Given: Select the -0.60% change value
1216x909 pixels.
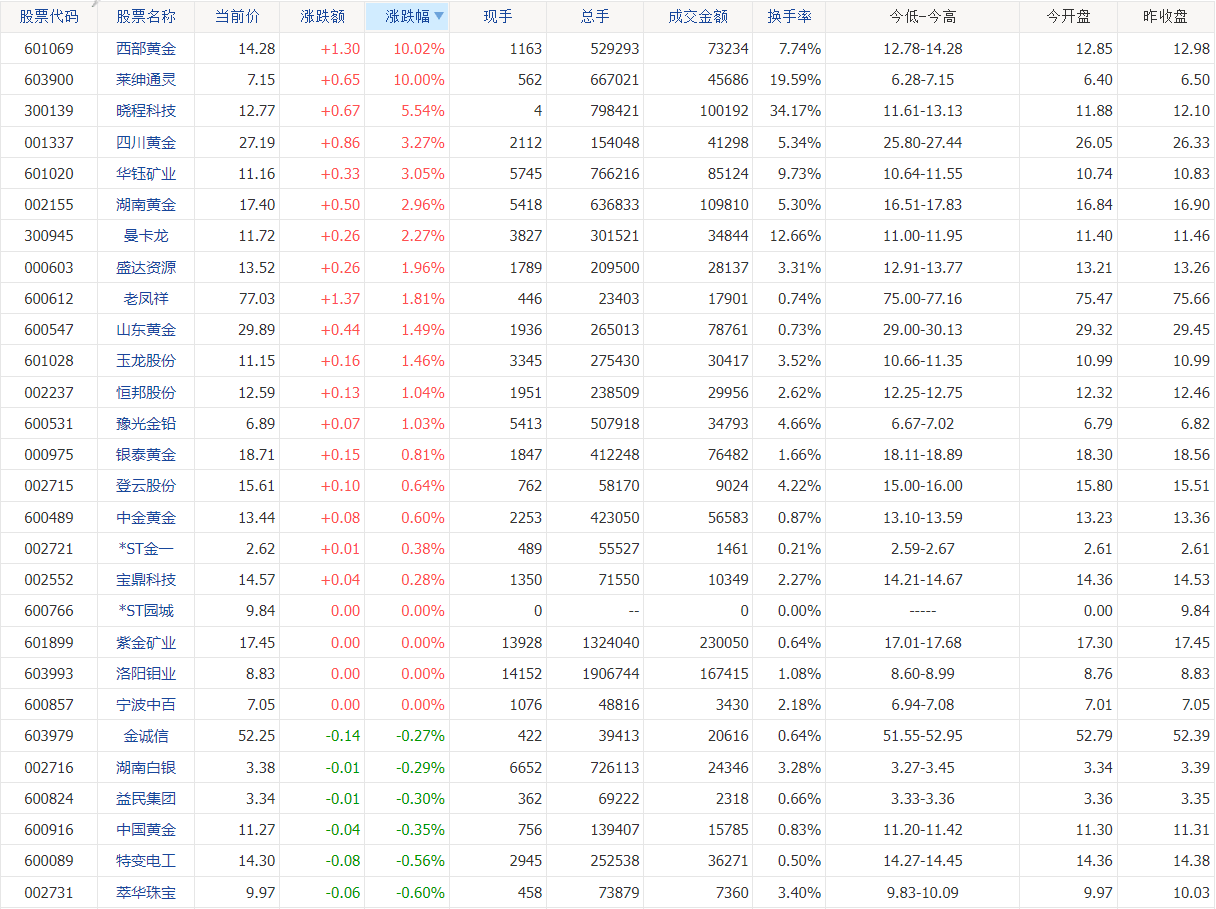Looking at the screenshot, I should [419, 892].
